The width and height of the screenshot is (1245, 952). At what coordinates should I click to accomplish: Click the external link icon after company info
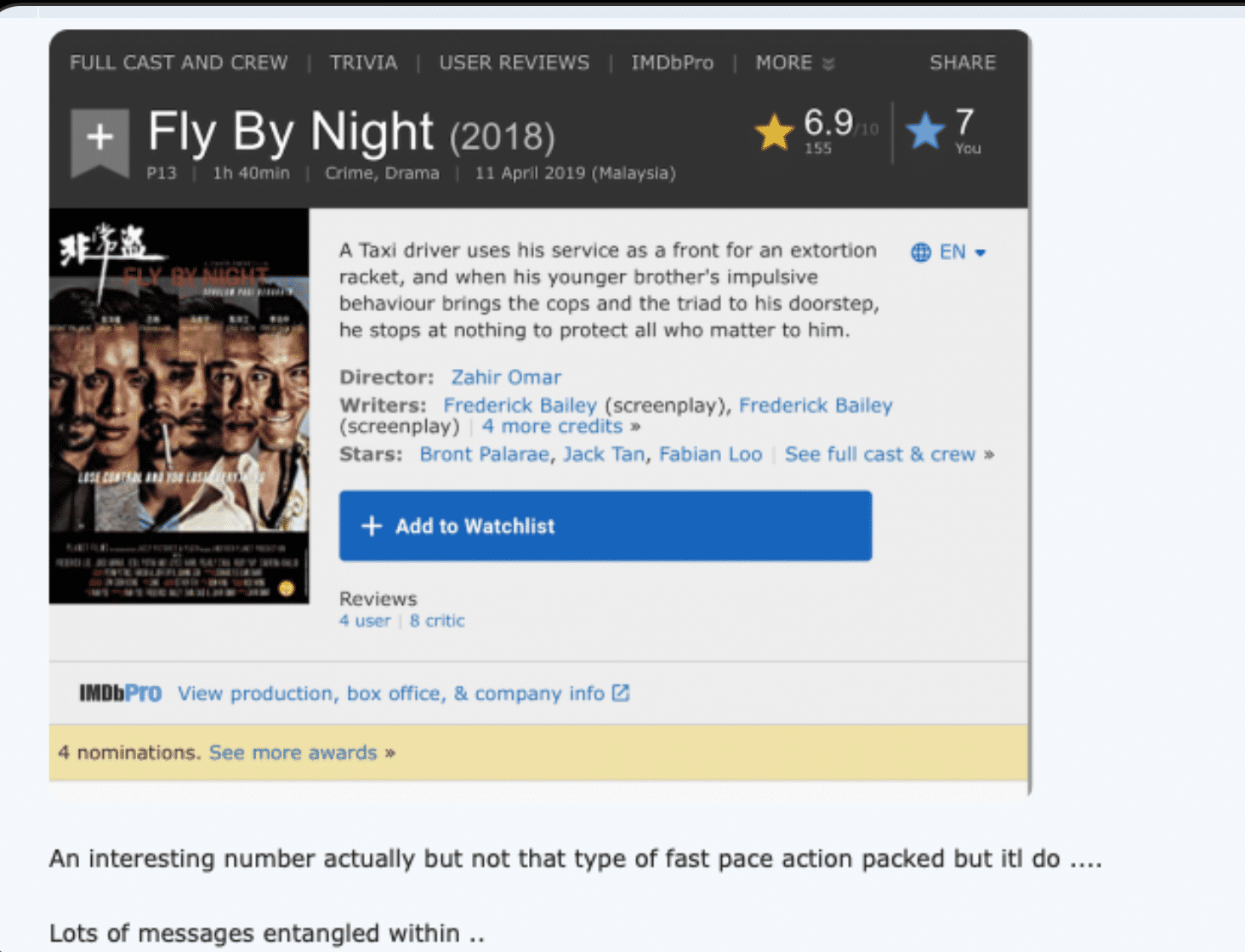click(x=622, y=693)
